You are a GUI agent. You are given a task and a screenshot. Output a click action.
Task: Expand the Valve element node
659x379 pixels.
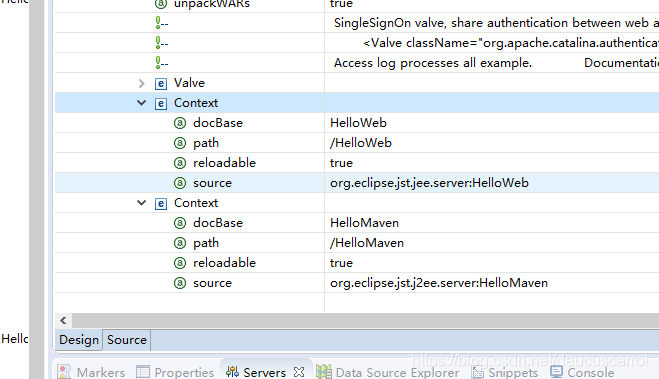click(x=142, y=83)
